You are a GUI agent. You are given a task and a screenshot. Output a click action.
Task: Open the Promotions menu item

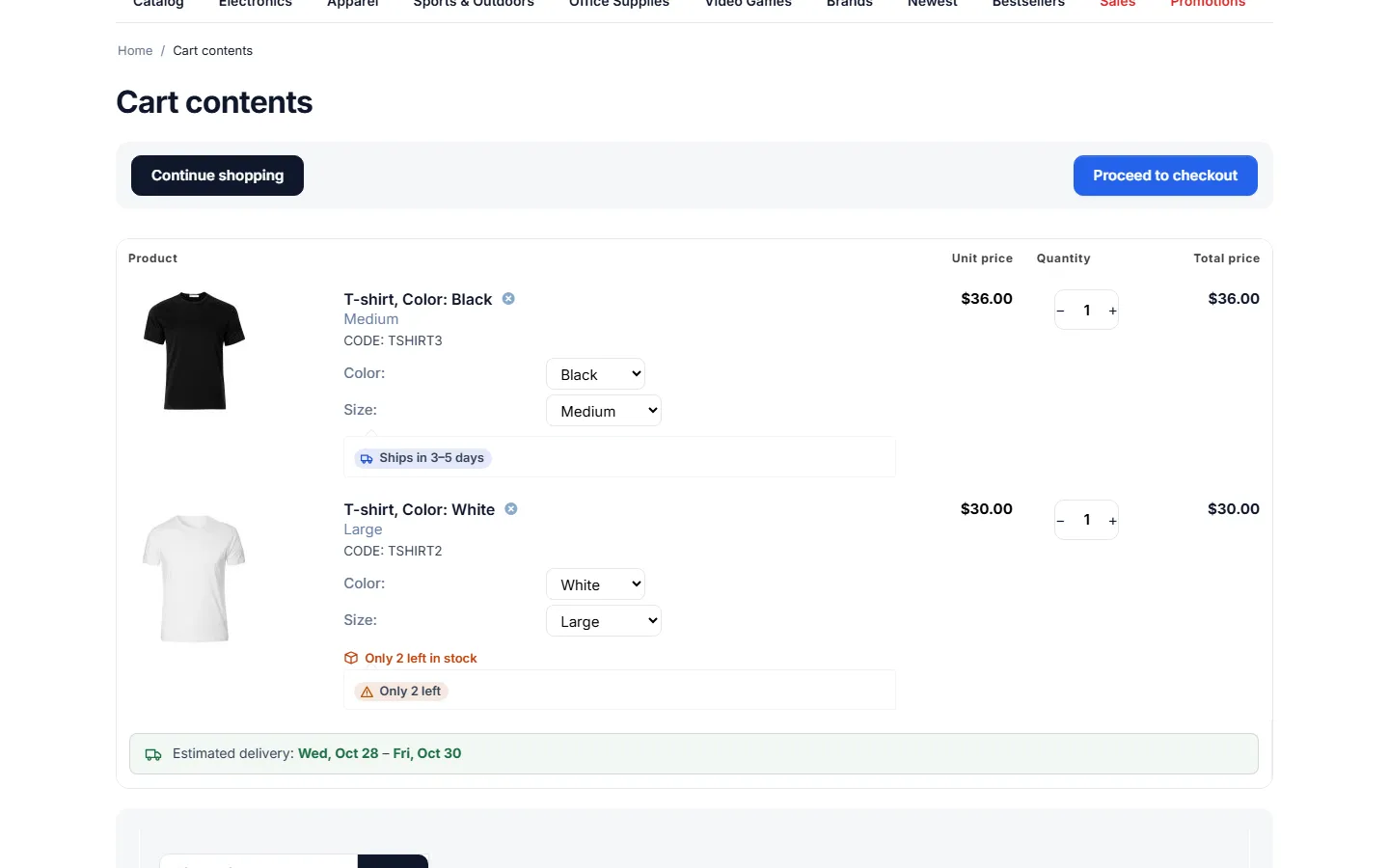click(x=1208, y=3)
